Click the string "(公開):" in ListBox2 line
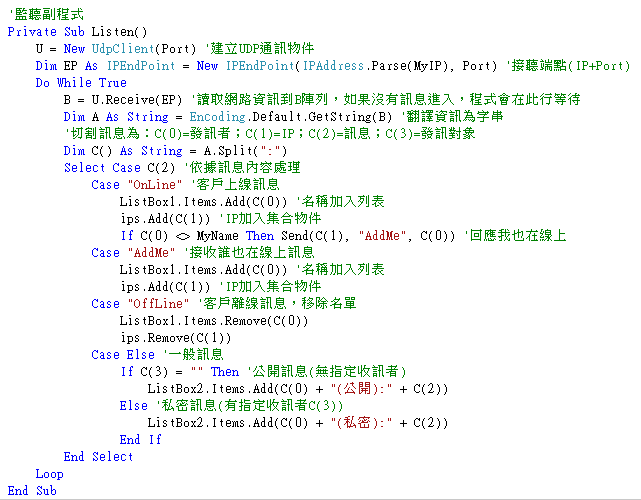This screenshot has width=641, height=500. [x=361, y=389]
